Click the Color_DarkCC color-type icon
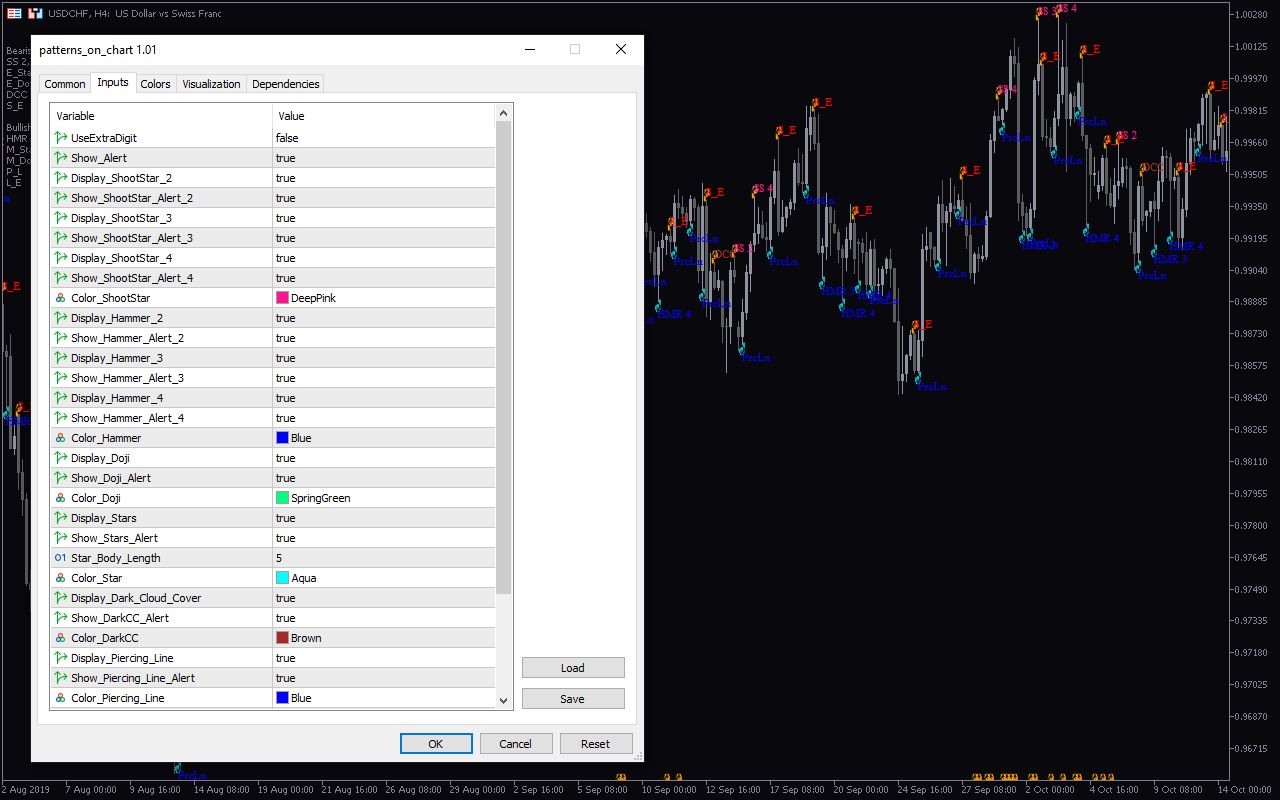Image resolution: width=1280 pixels, height=800 pixels. (x=61, y=638)
